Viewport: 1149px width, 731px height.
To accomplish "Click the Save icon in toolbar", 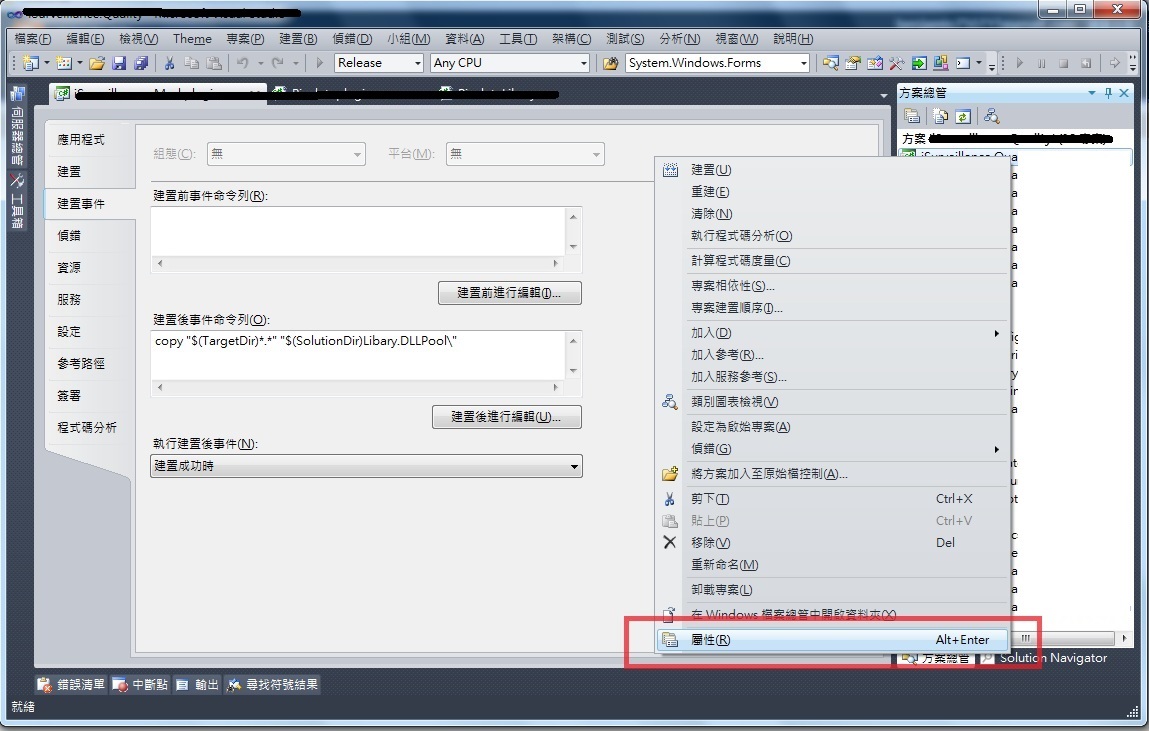I will (119, 63).
